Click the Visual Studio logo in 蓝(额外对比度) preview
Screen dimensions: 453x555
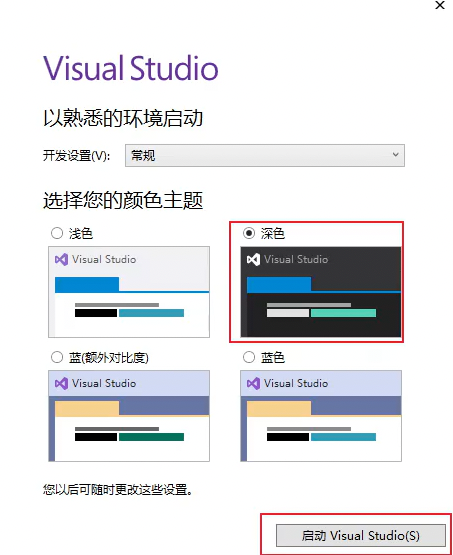click(61, 383)
